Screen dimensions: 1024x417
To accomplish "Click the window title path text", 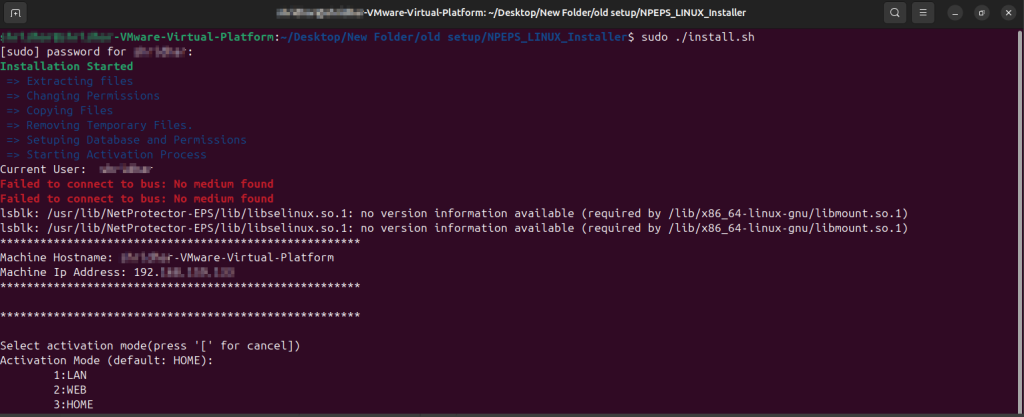I will pyautogui.click(x=511, y=13).
